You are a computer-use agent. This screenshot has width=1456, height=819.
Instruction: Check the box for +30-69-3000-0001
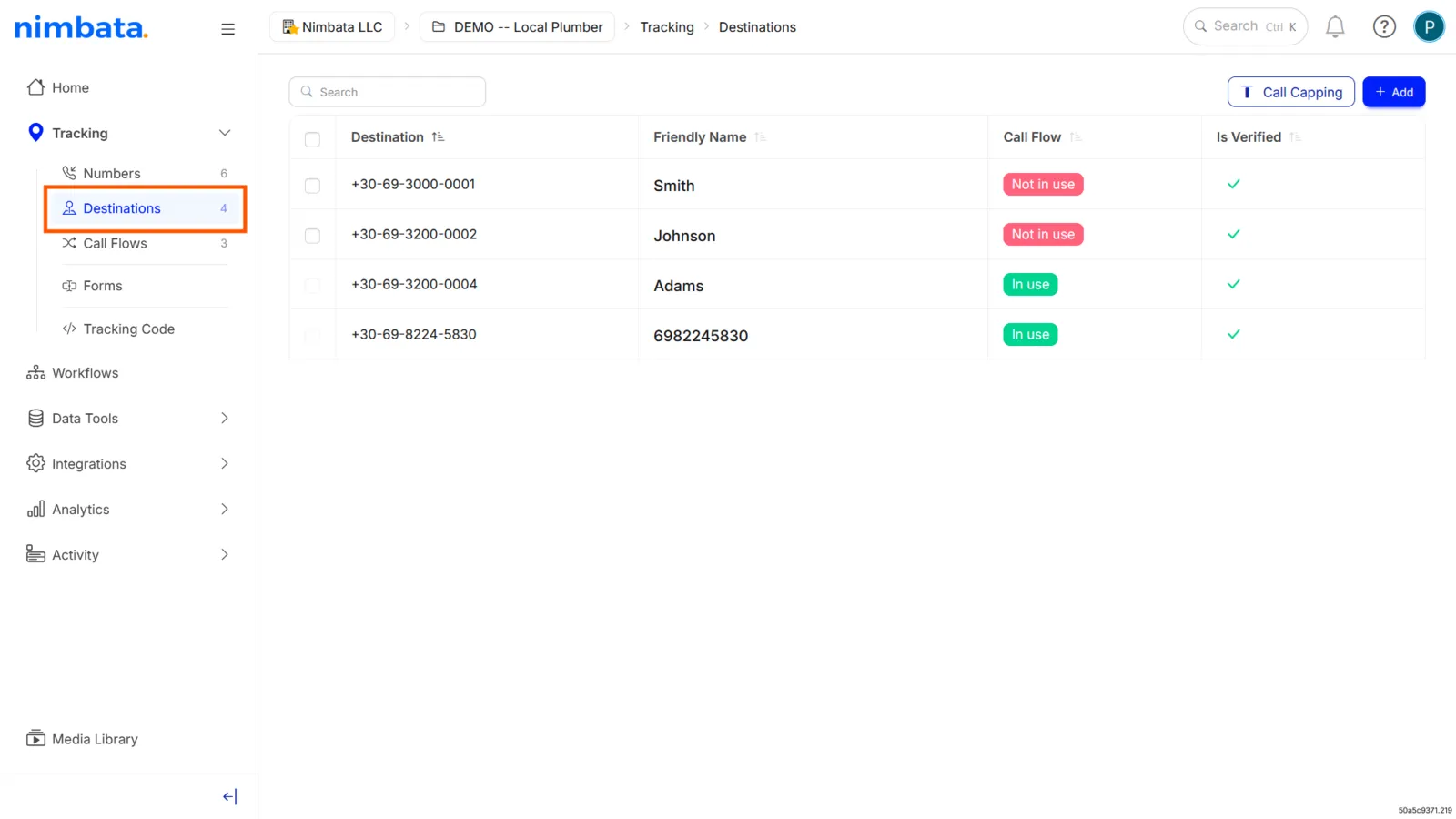click(312, 186)
